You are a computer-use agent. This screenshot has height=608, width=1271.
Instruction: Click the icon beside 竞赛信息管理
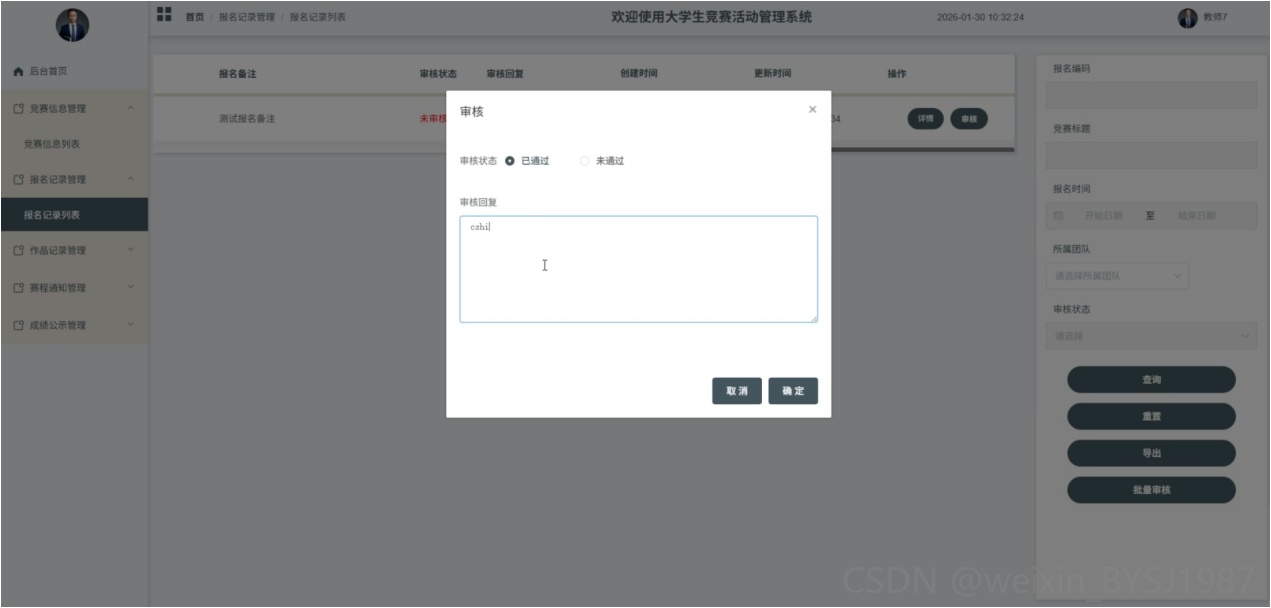(x=18, y=108)
